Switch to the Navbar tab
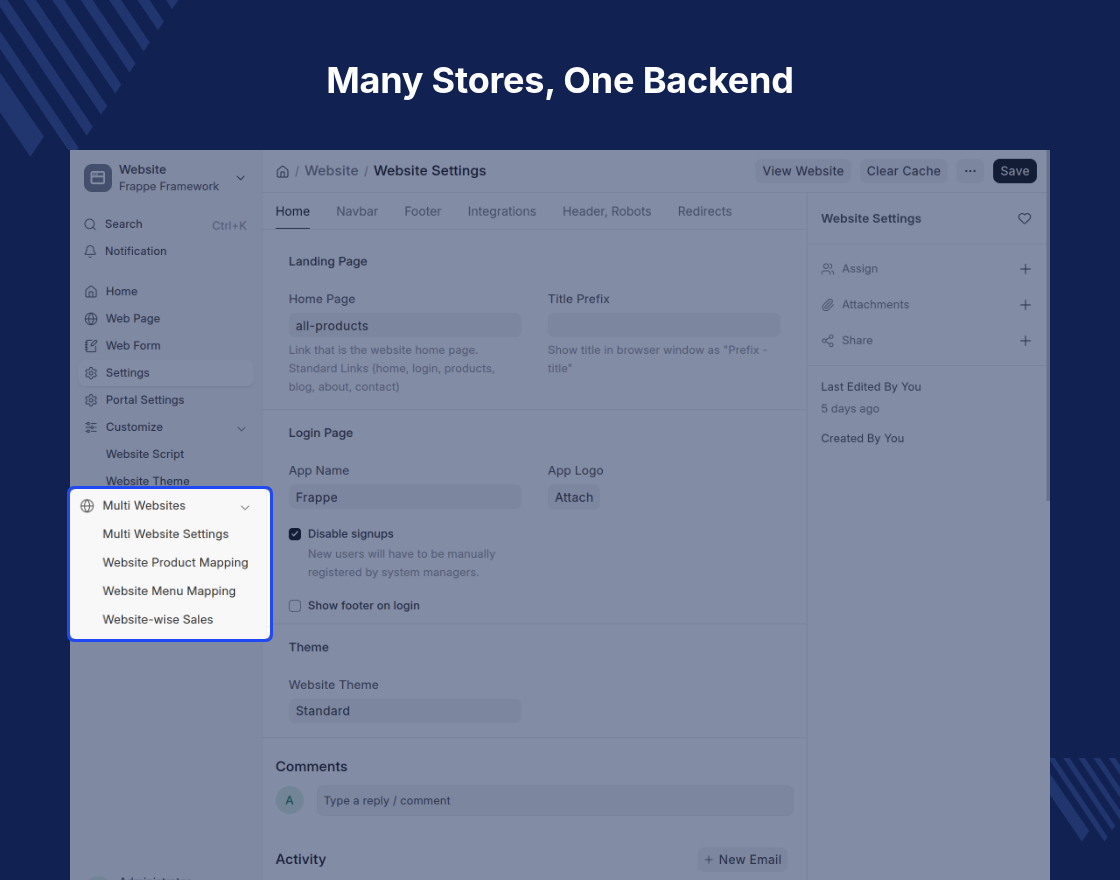The width and height of the screenshot is (1120, 880). coord(357,211)
